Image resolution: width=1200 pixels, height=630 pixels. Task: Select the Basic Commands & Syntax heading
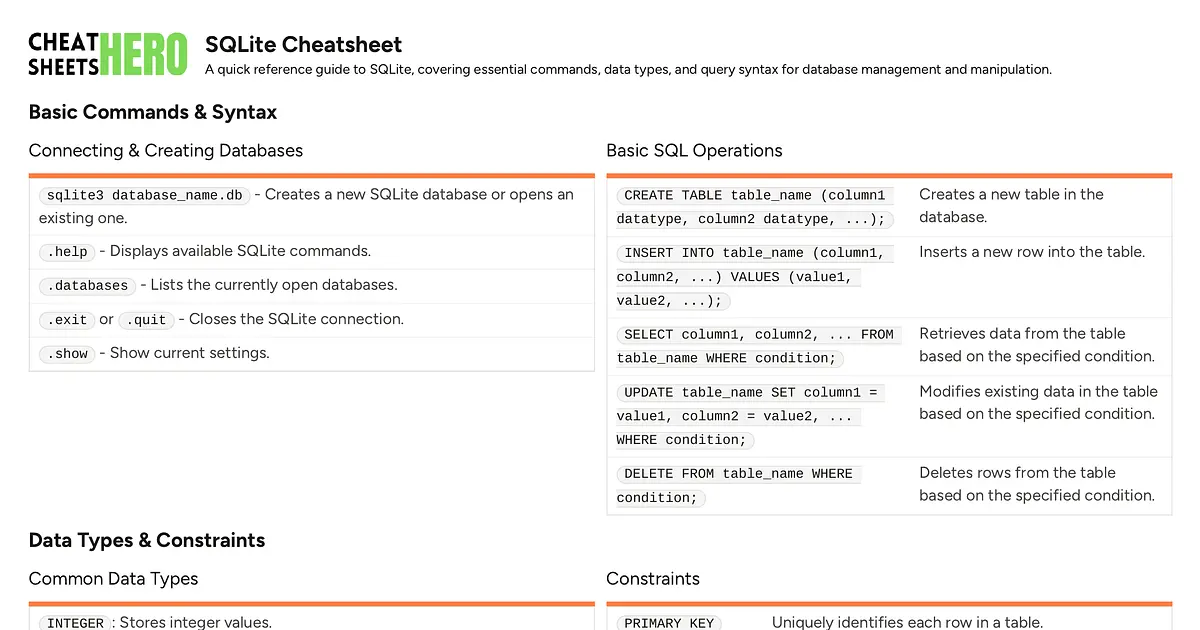153,112
